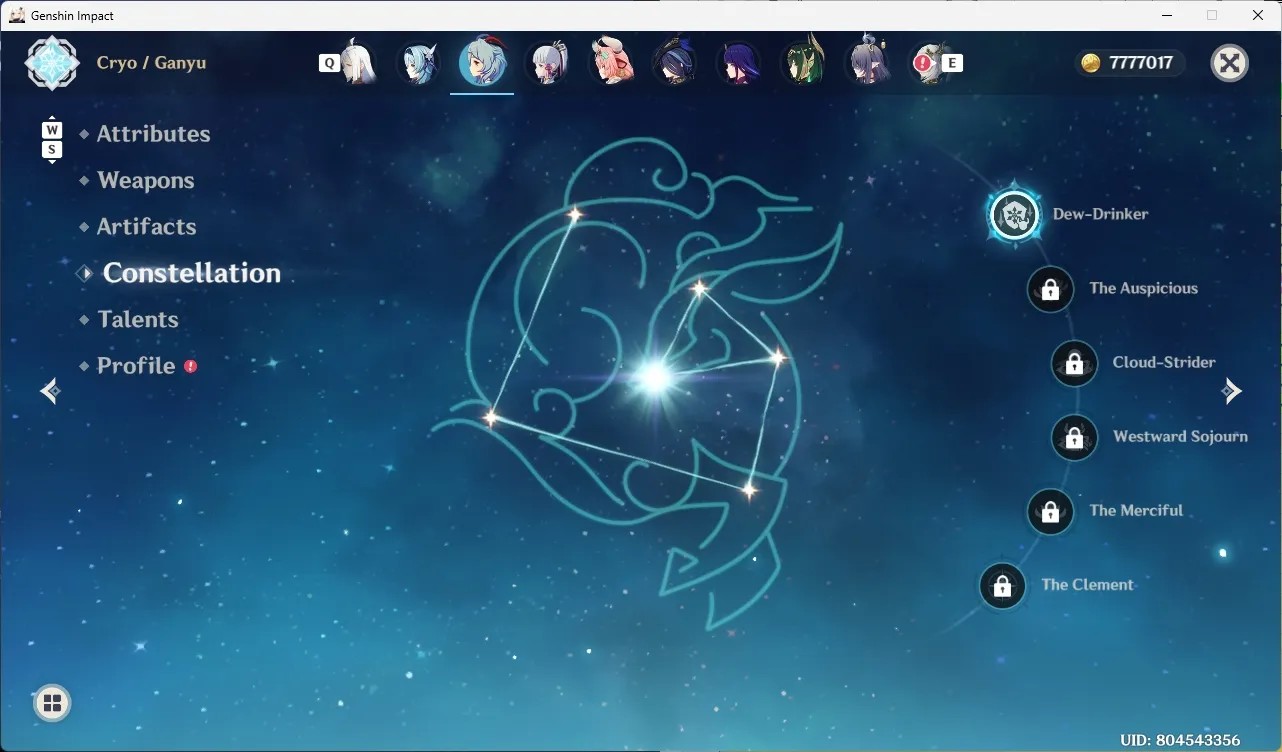Pick the dark-blue-haired character wearing a hat
This screenshot has height=752, width=1282.
675,63
